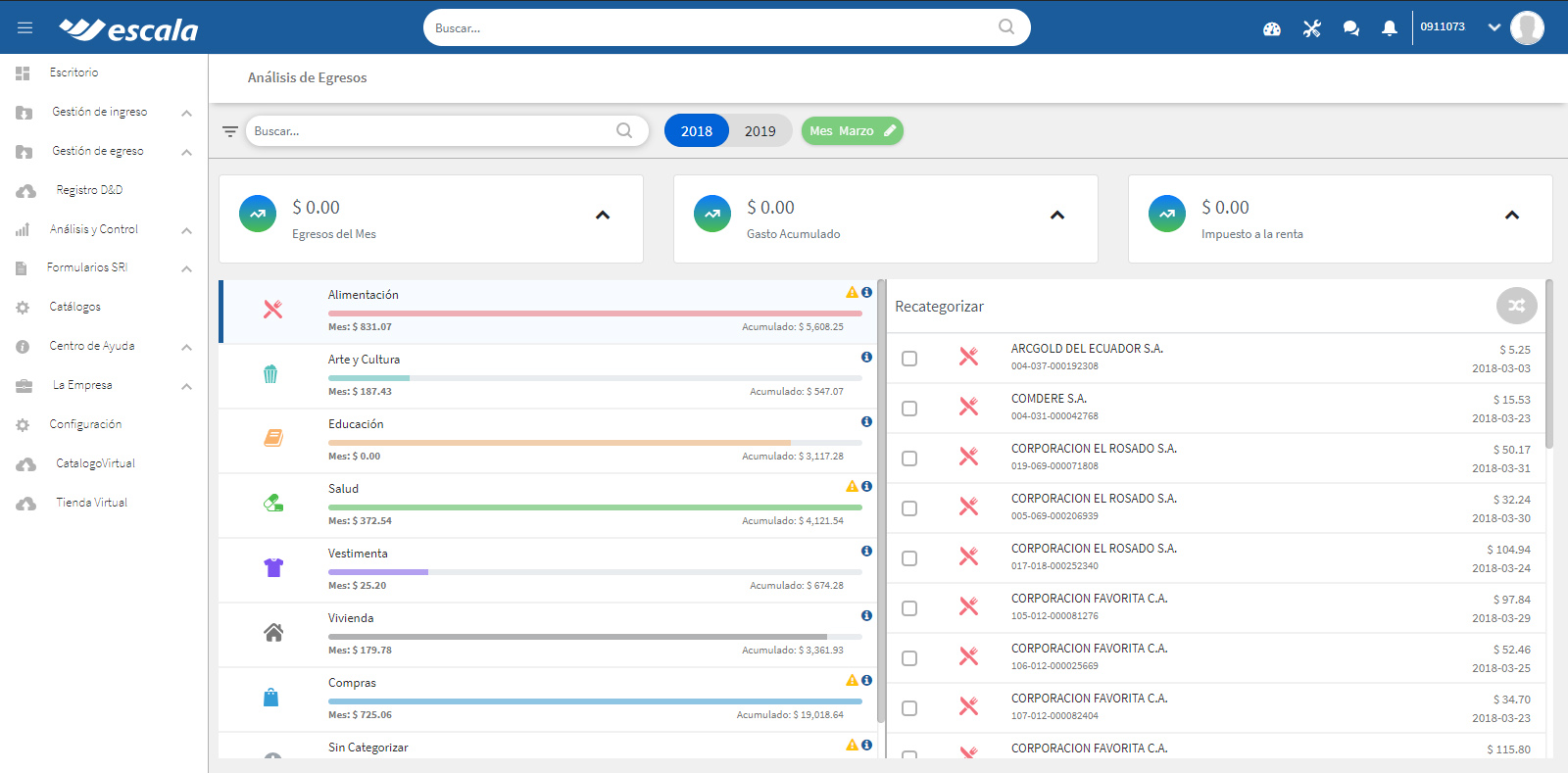
Task: Select the Sin Categorizar category row
Action: pos(549,747)
